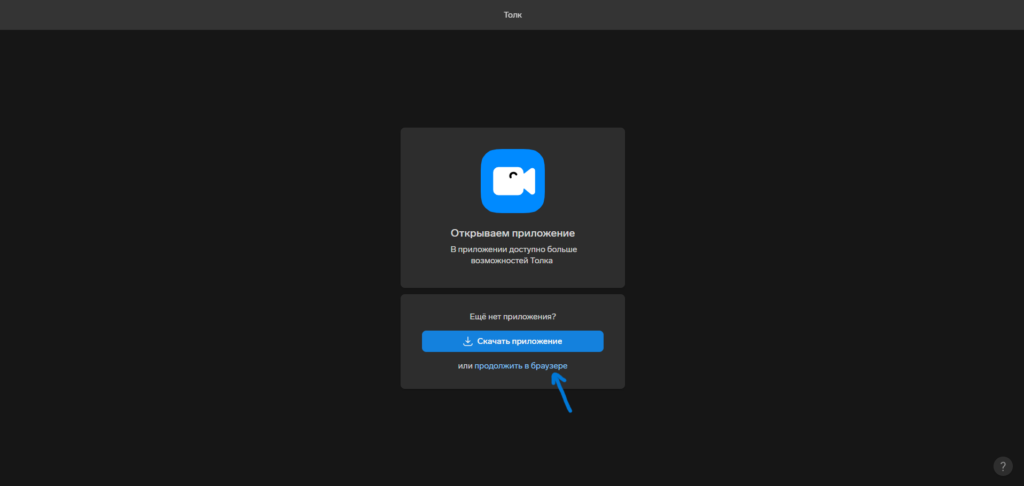Click the Скачать приложение download button
1024x486 pixels.
pyautogui.click(x=513, y=341)
